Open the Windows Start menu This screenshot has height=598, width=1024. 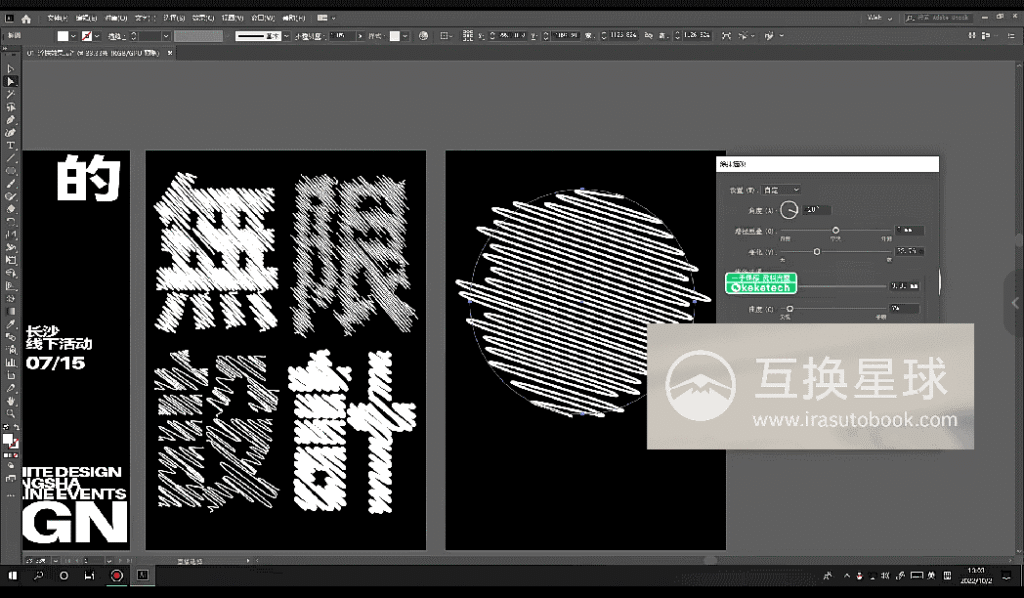11,576
